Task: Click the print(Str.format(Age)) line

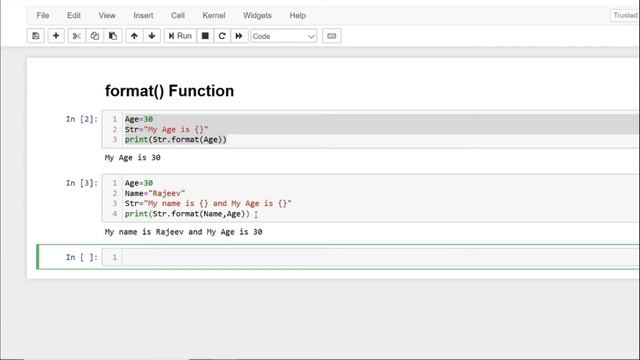Action: [x=176, y=140]
